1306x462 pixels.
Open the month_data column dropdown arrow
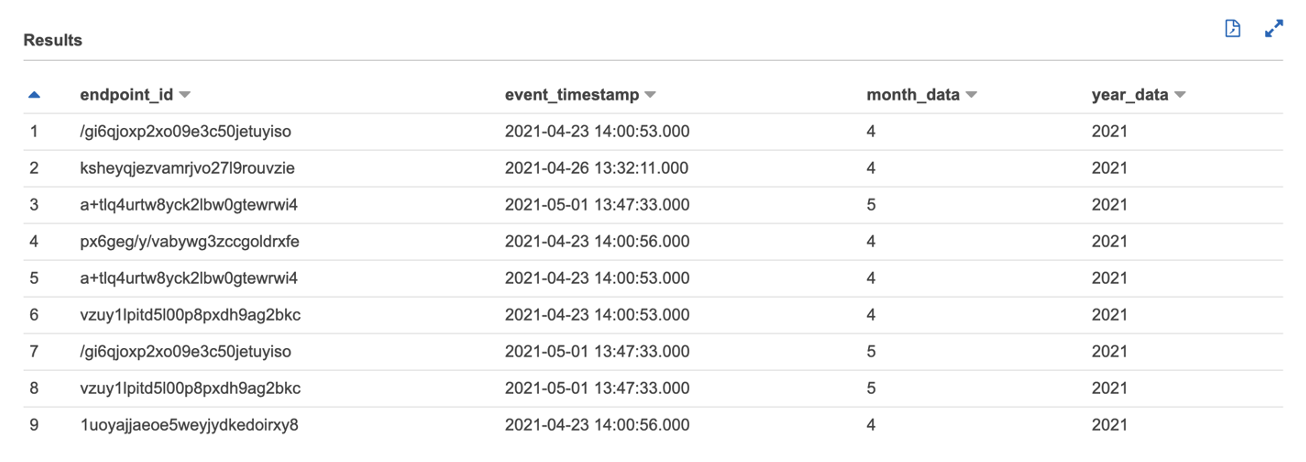tap(971, 96)
